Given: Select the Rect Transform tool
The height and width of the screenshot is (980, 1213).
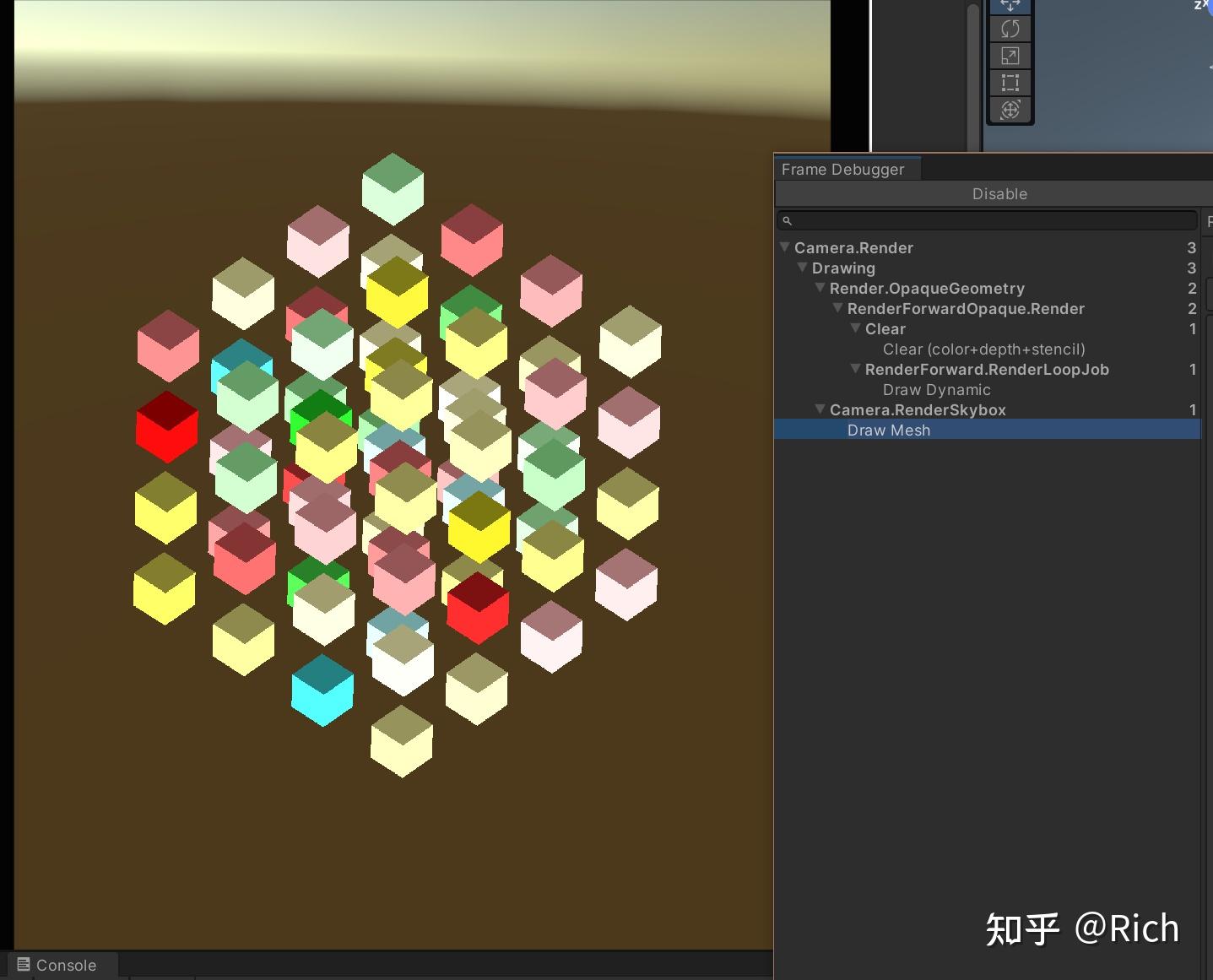Looking at the screenshot, I should pos(1010,83).
